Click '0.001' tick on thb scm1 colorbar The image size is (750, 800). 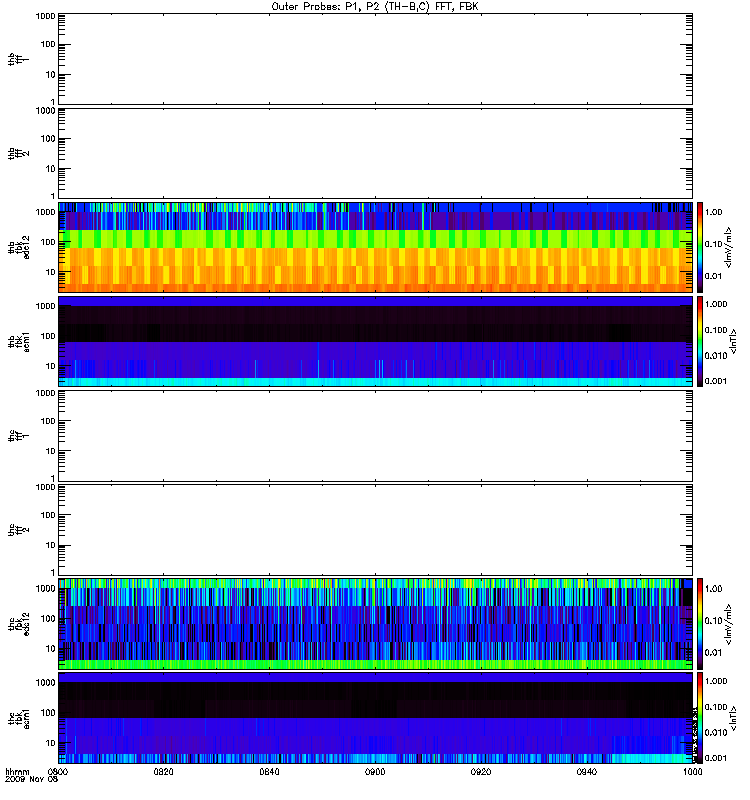coord(716,381)
